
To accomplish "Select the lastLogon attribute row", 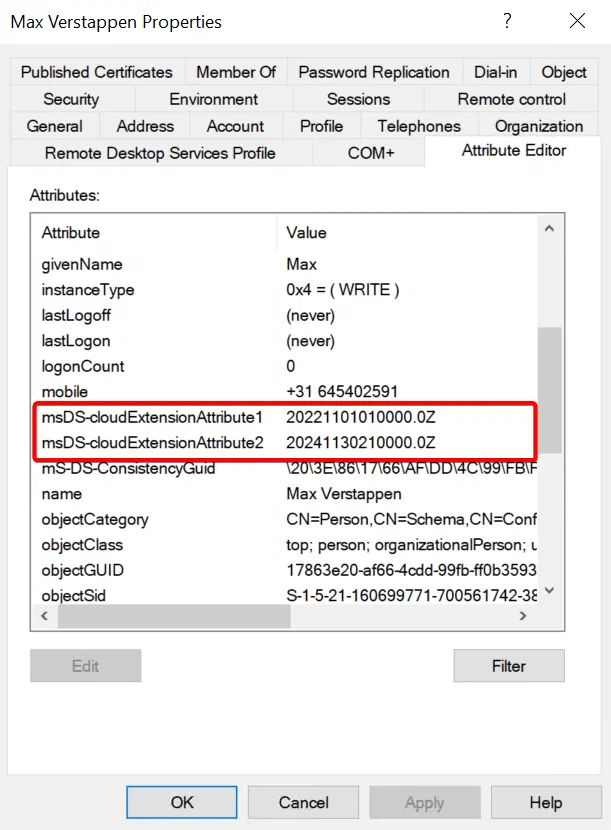I will (285, 340).
